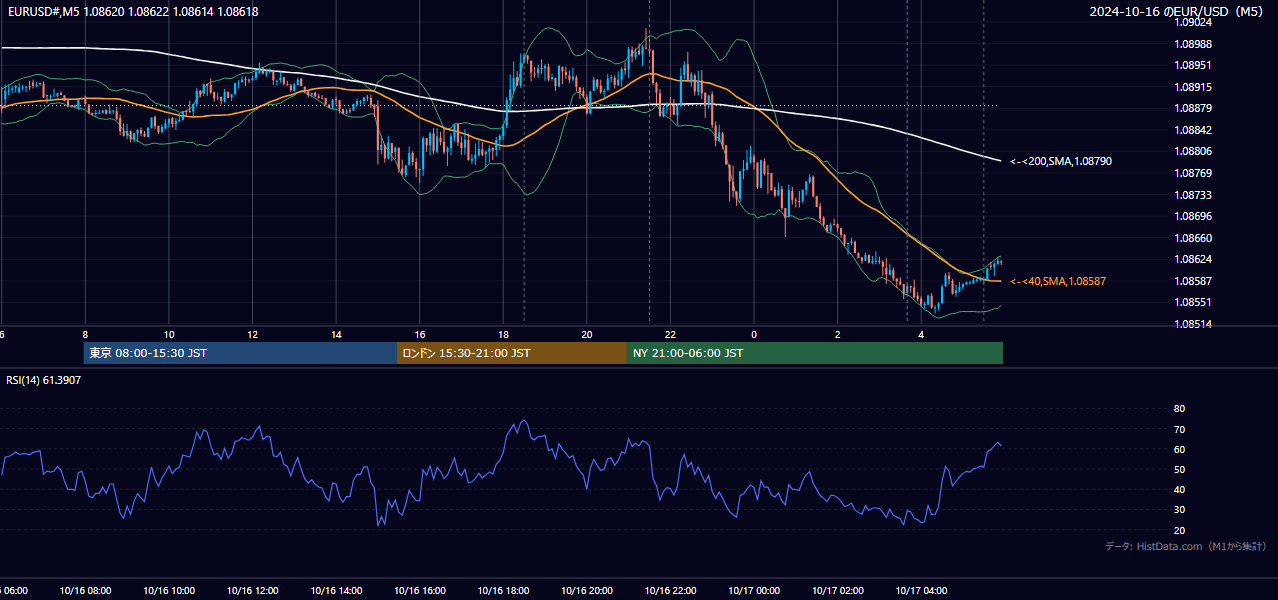Click price axis label 1.08806
This screenshot has height=600, width=1278.
point(1193,151)
